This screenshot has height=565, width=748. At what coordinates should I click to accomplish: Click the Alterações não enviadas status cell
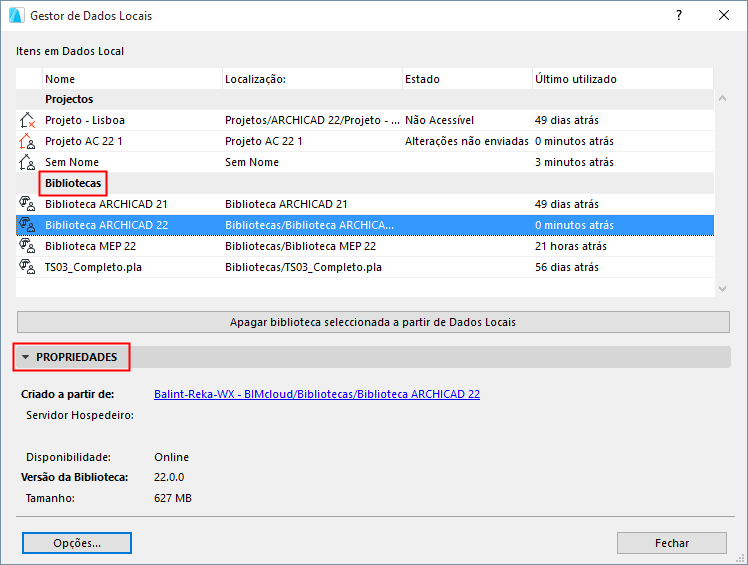[467, 141]
